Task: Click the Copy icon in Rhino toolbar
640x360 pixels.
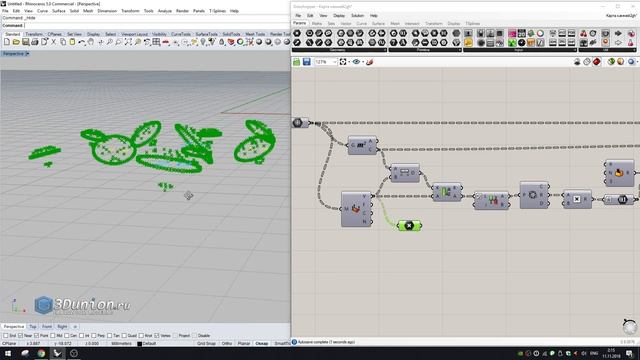Action: (63, 42)
